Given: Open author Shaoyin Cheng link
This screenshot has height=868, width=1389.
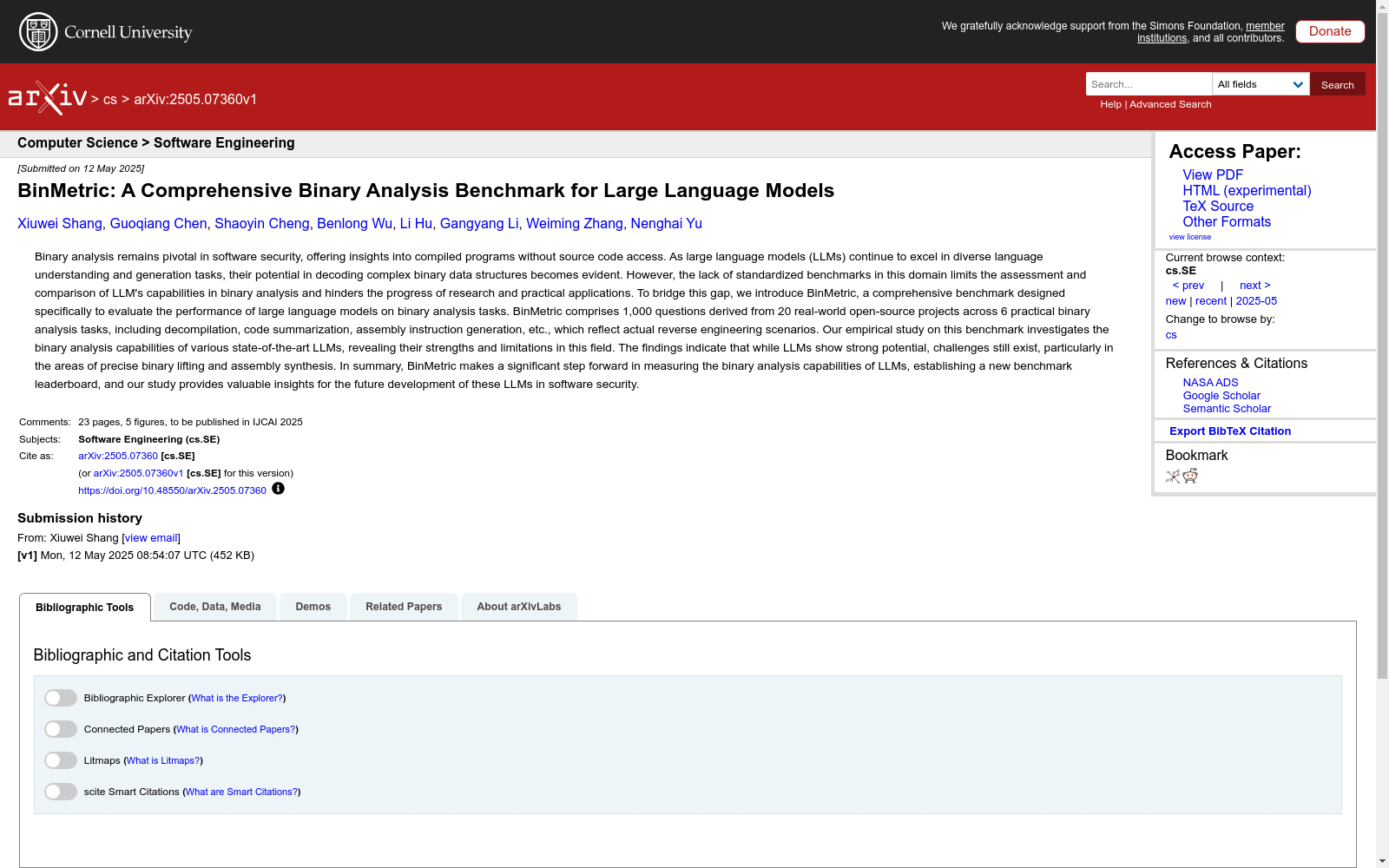Looking at the screenshot, I should click(x=262, y=224).
